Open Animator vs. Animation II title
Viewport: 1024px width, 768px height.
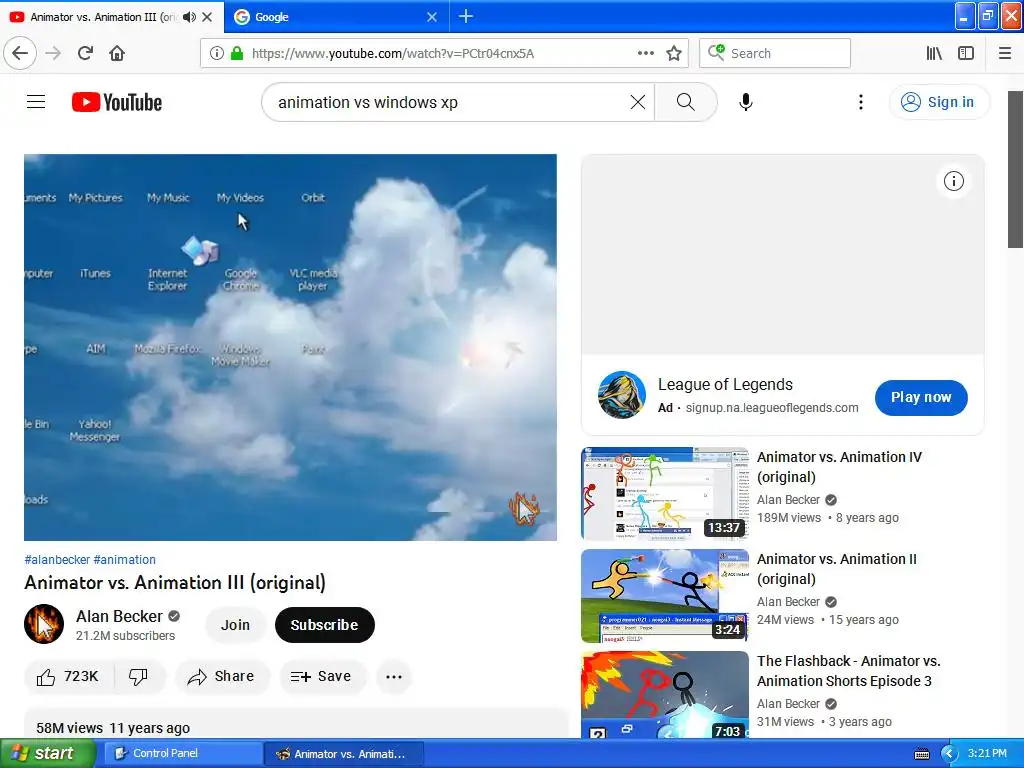click(837, 569)
